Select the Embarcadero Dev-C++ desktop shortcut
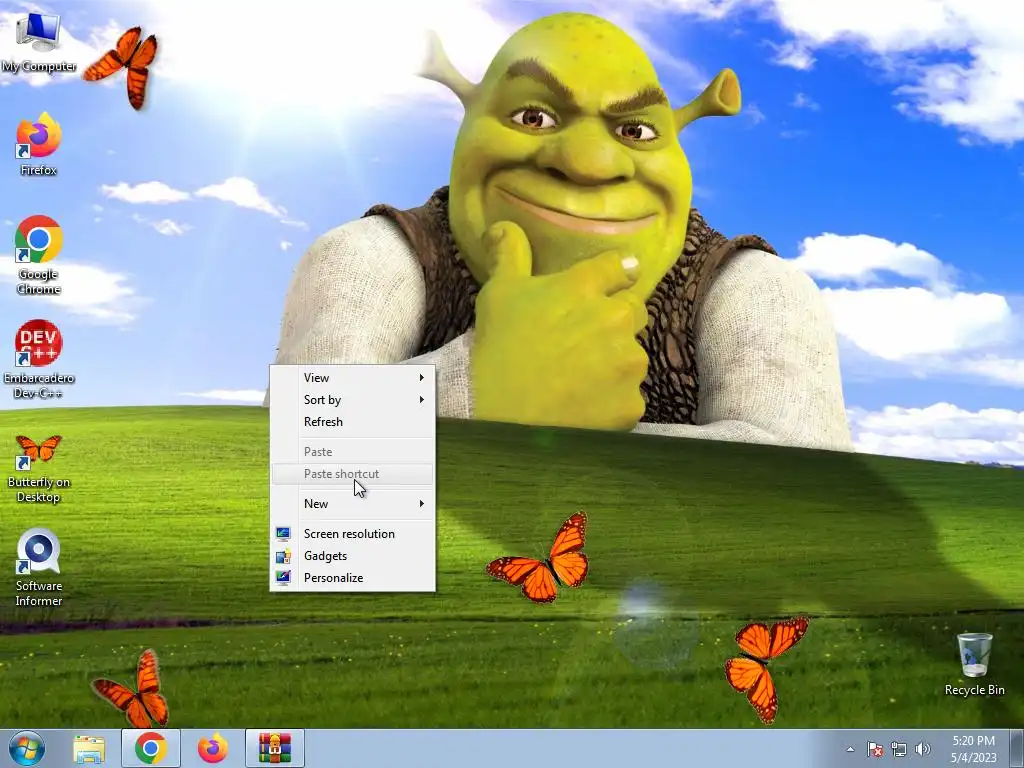This screenshot has width=1024, height=768. [38, 359]
